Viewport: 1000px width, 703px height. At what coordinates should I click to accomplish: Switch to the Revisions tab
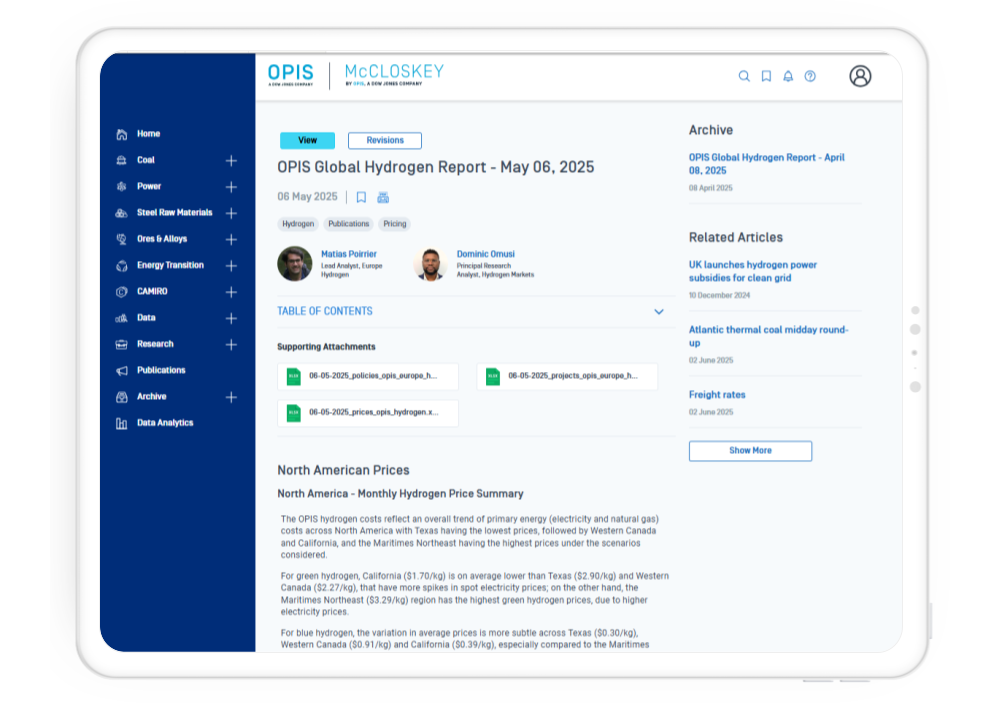(385, 141)
